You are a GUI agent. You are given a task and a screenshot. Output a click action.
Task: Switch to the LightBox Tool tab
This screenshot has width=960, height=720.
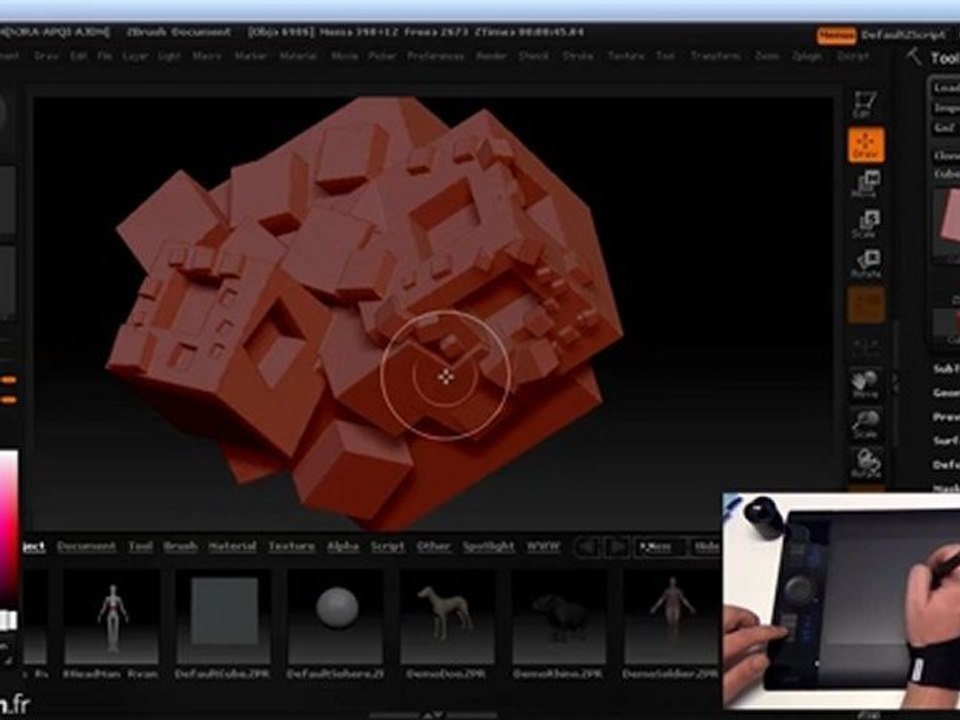click(x=140, y=546)
